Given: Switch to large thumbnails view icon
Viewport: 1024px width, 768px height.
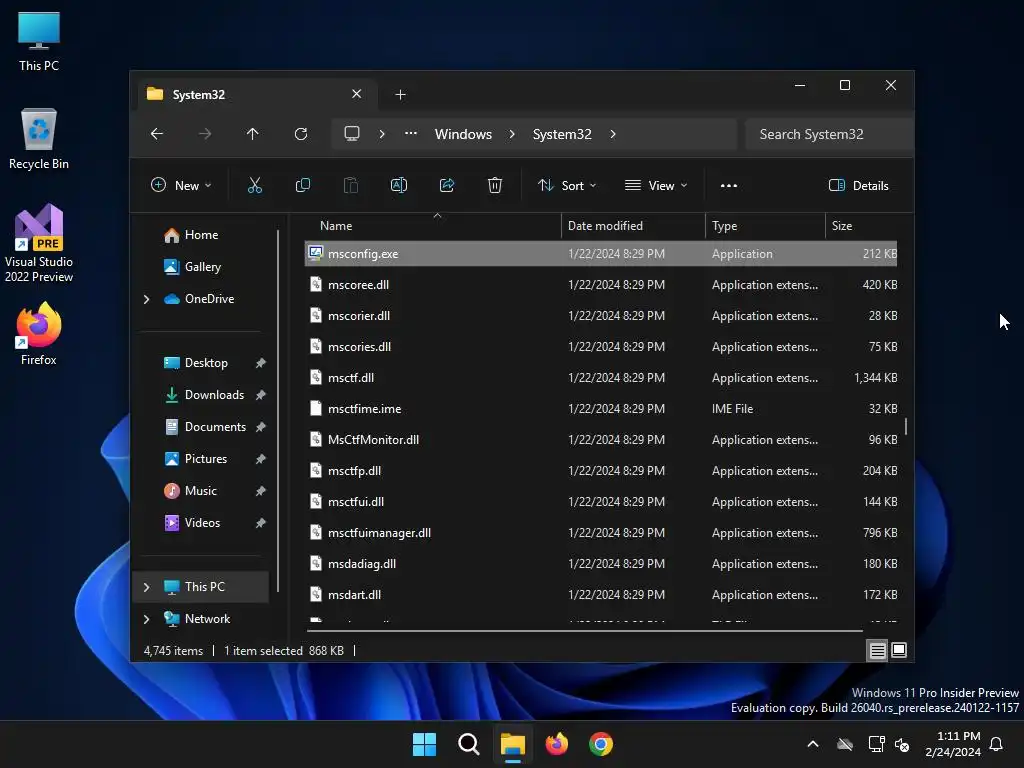Looking at the screenshot, I should 899,650.
